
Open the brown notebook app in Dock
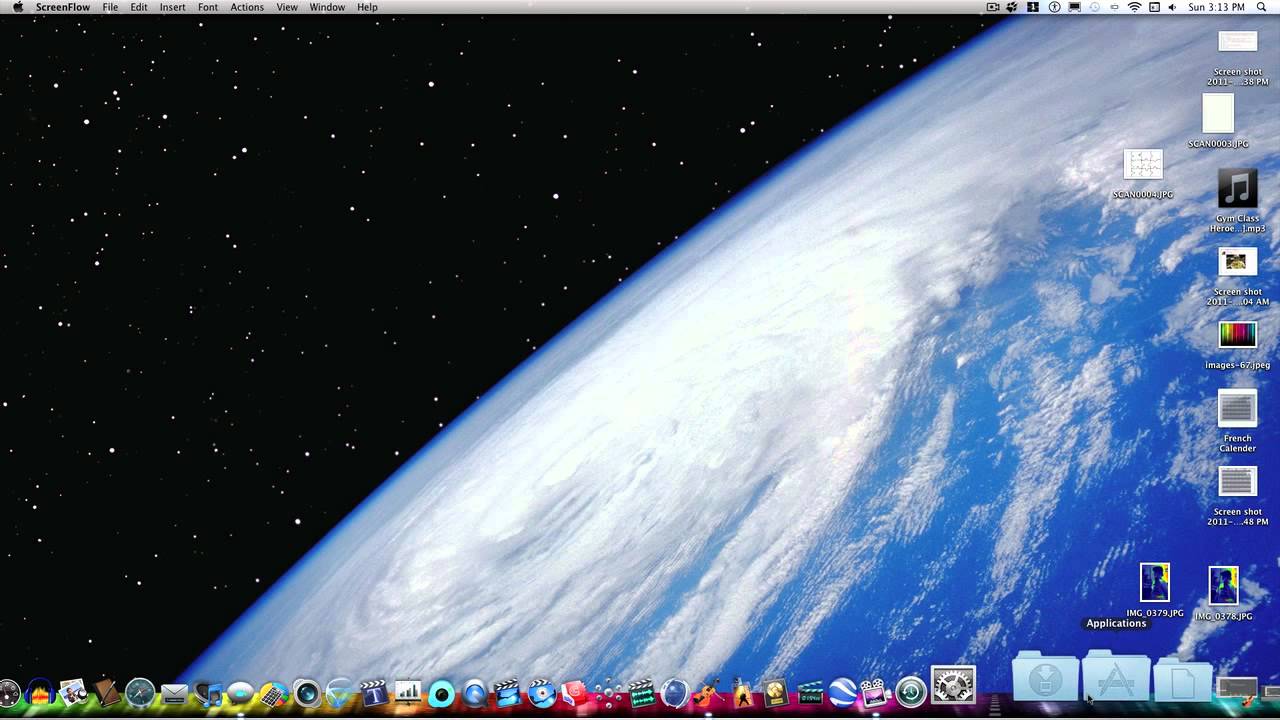(106, 692)
